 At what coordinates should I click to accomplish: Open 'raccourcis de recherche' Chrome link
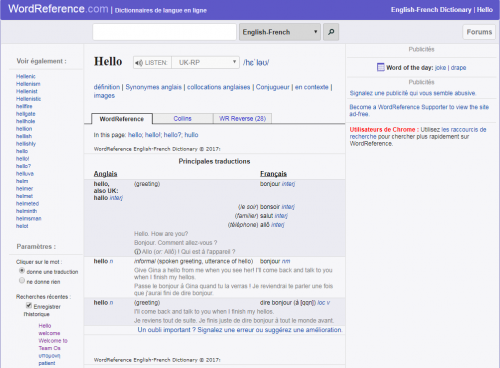click(x=418, y=133)
